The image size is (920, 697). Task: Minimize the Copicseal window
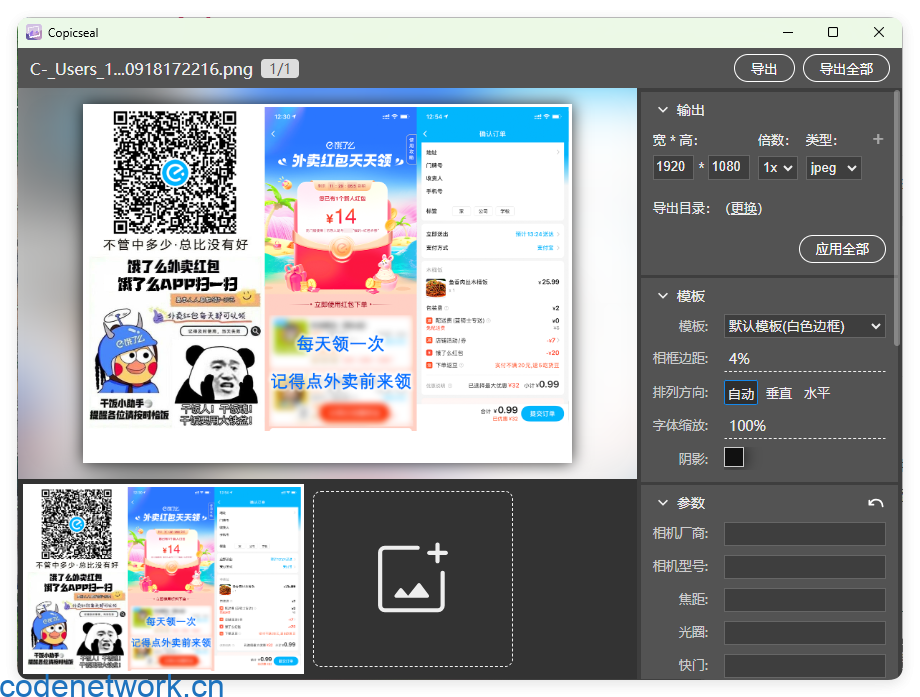tap(788, 32)
